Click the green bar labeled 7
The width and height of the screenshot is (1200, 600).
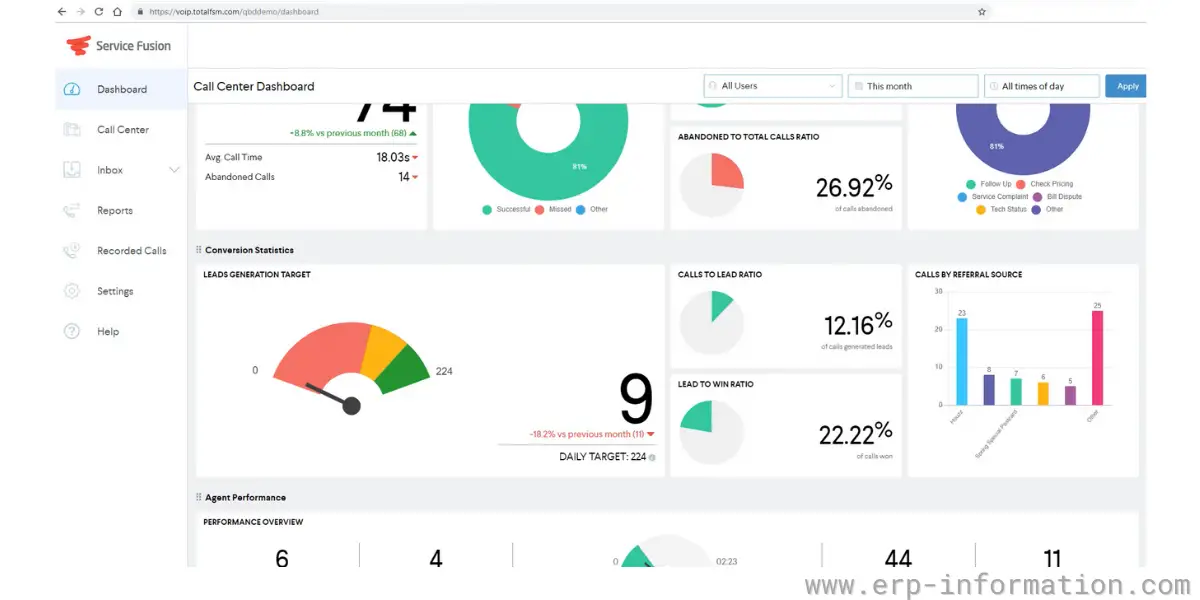(x=1016, y=391)
